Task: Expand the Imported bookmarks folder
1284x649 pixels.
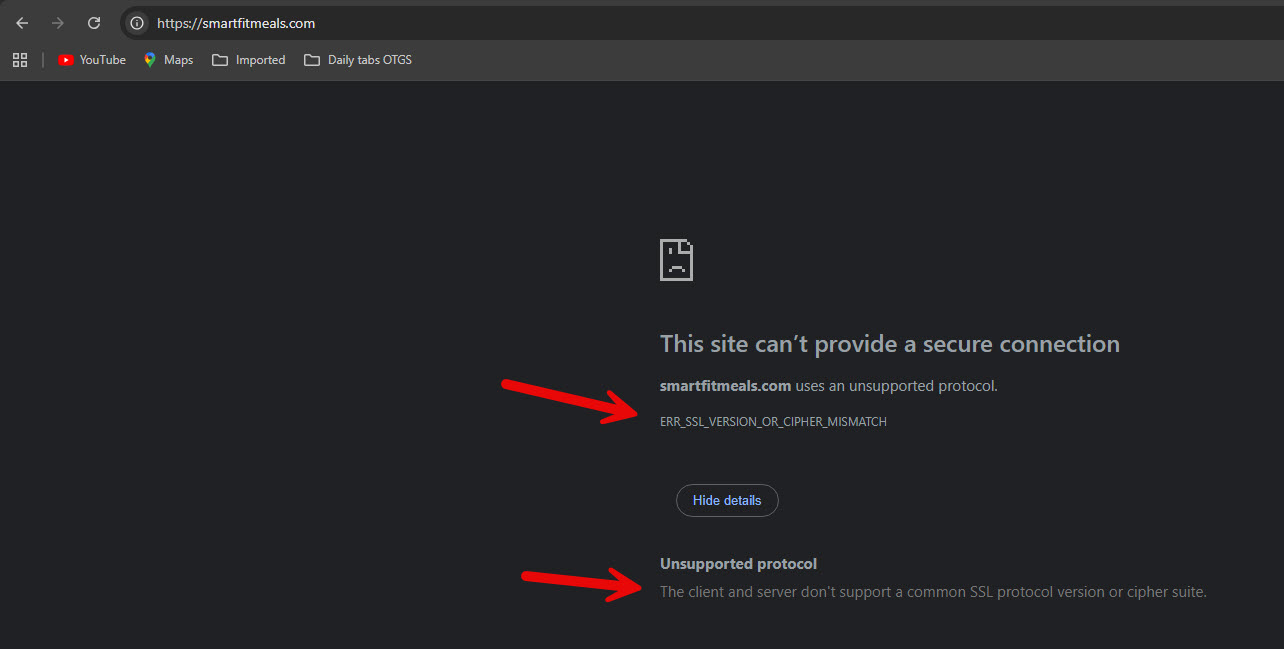Action: [x=249, y=60]
